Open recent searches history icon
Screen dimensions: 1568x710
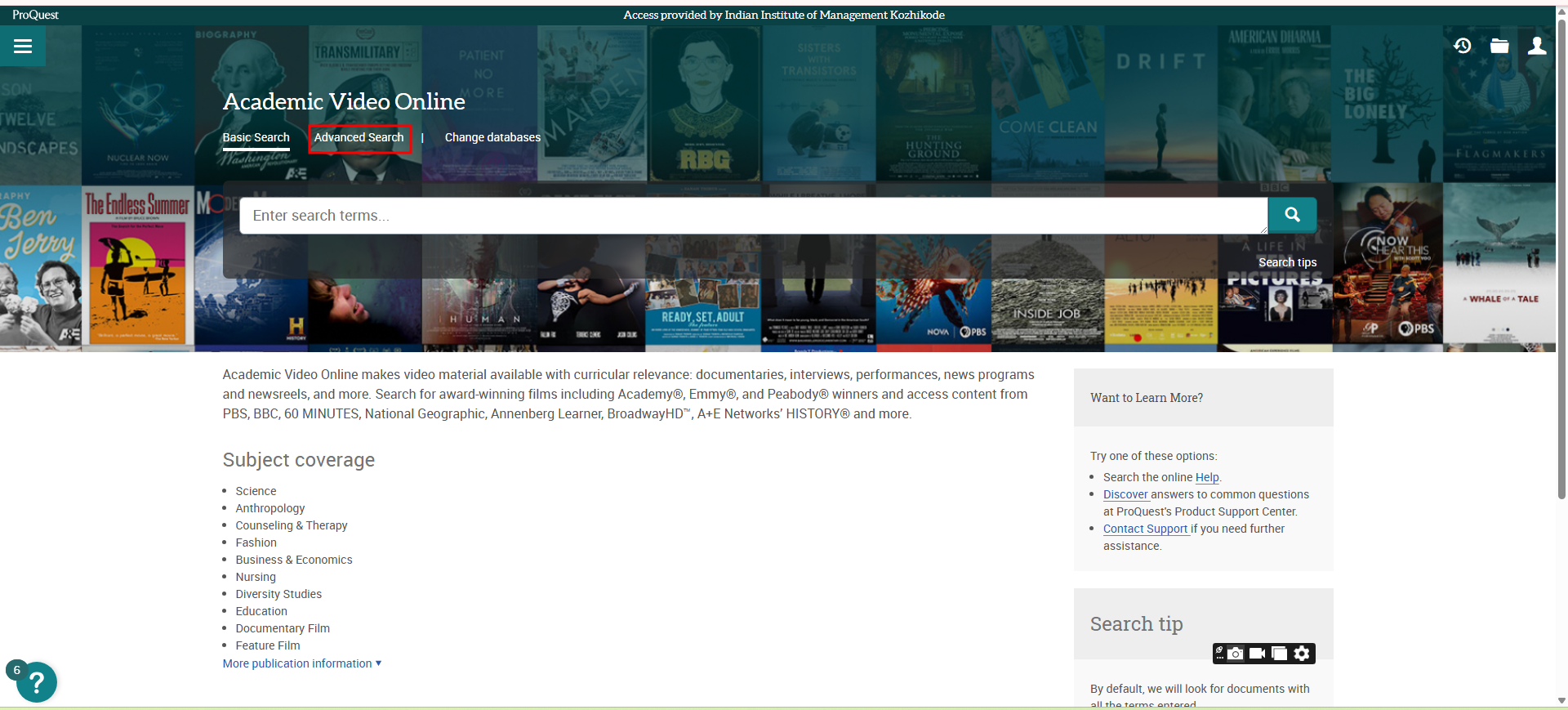click(x=1463, y=46)
